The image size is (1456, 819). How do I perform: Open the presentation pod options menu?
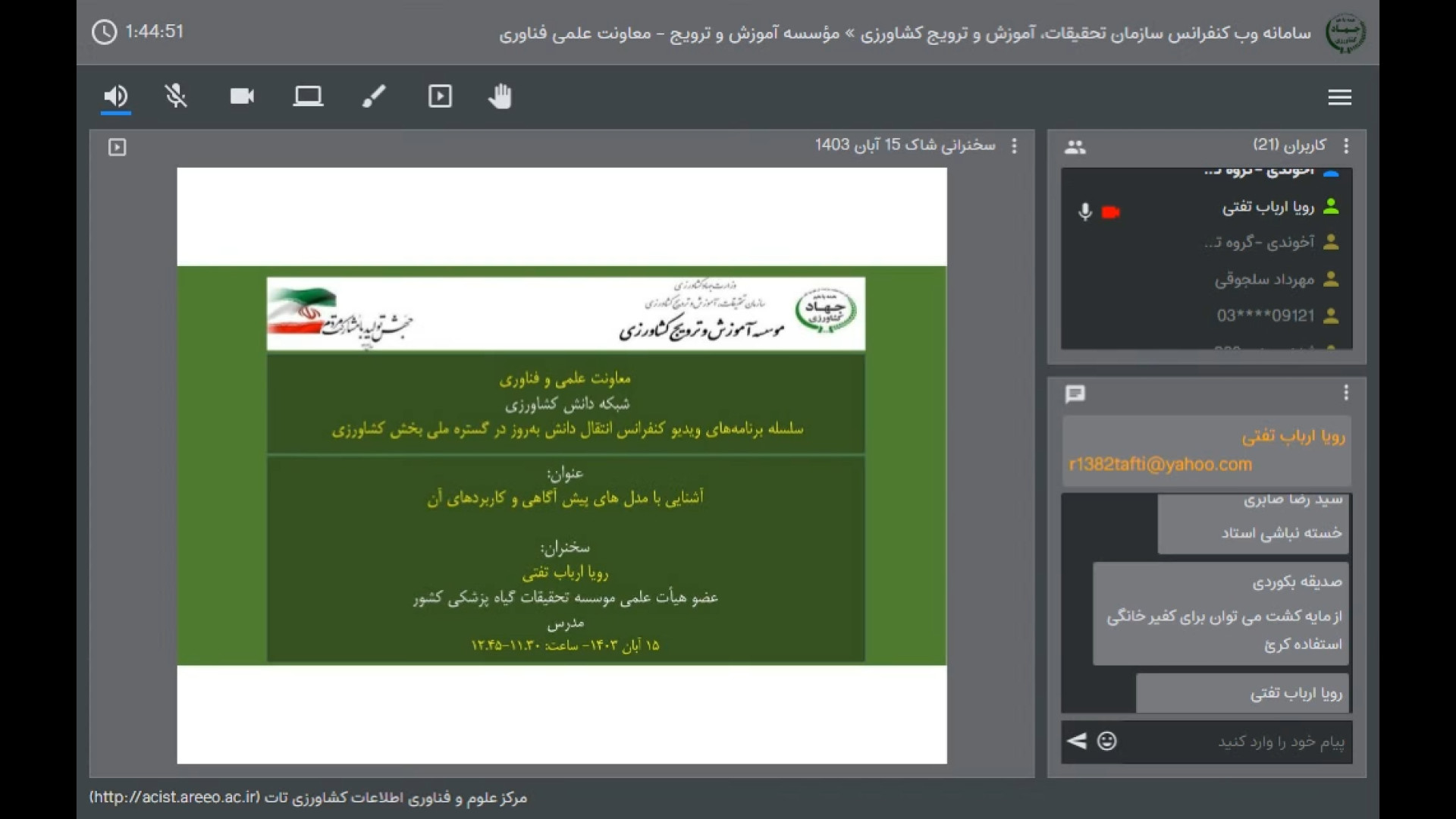click(1015, 146)
